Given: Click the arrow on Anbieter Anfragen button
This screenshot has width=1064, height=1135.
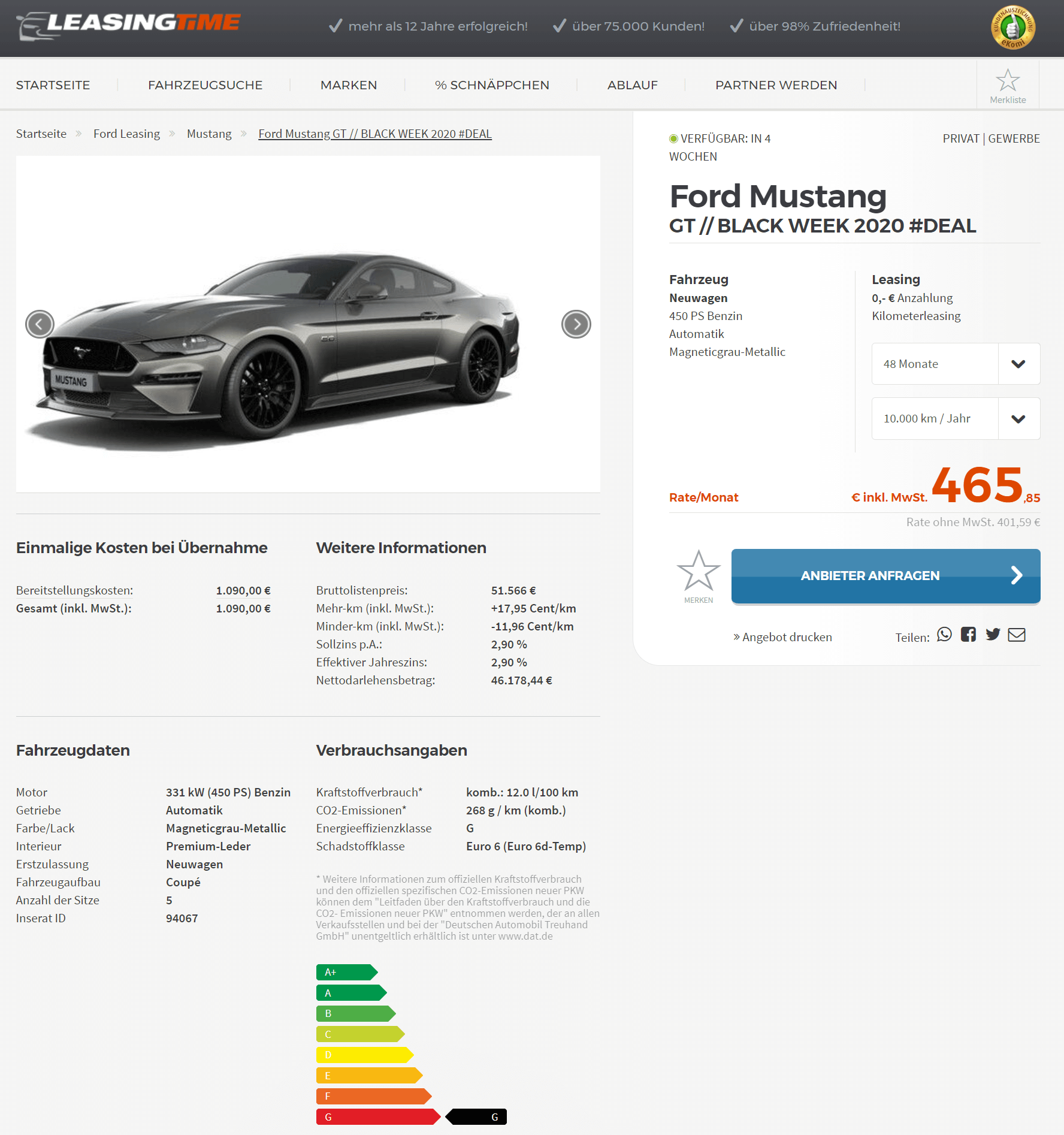Looking at the screenshot, I should click(x=1017, y=575).
